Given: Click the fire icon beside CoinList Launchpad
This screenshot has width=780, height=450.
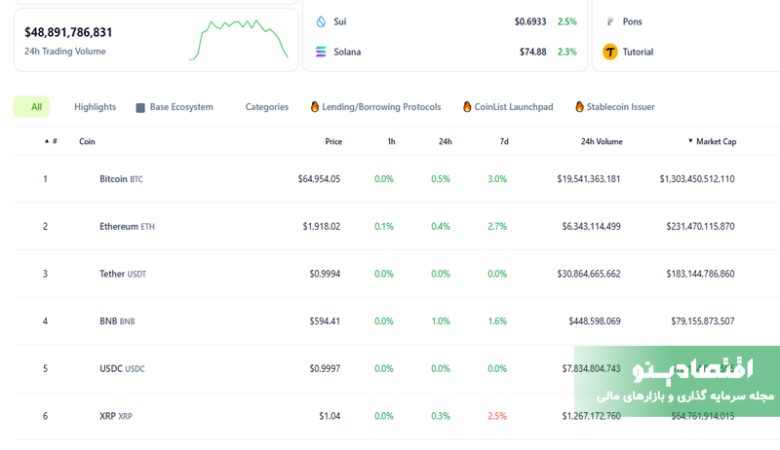Looking at the screenshot, I should (x=467, y=106).
